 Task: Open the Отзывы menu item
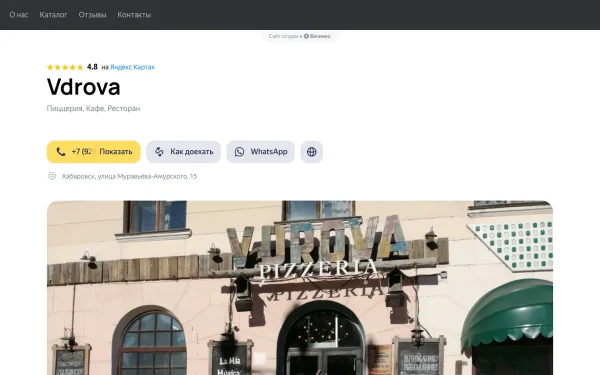click(92, 15)
